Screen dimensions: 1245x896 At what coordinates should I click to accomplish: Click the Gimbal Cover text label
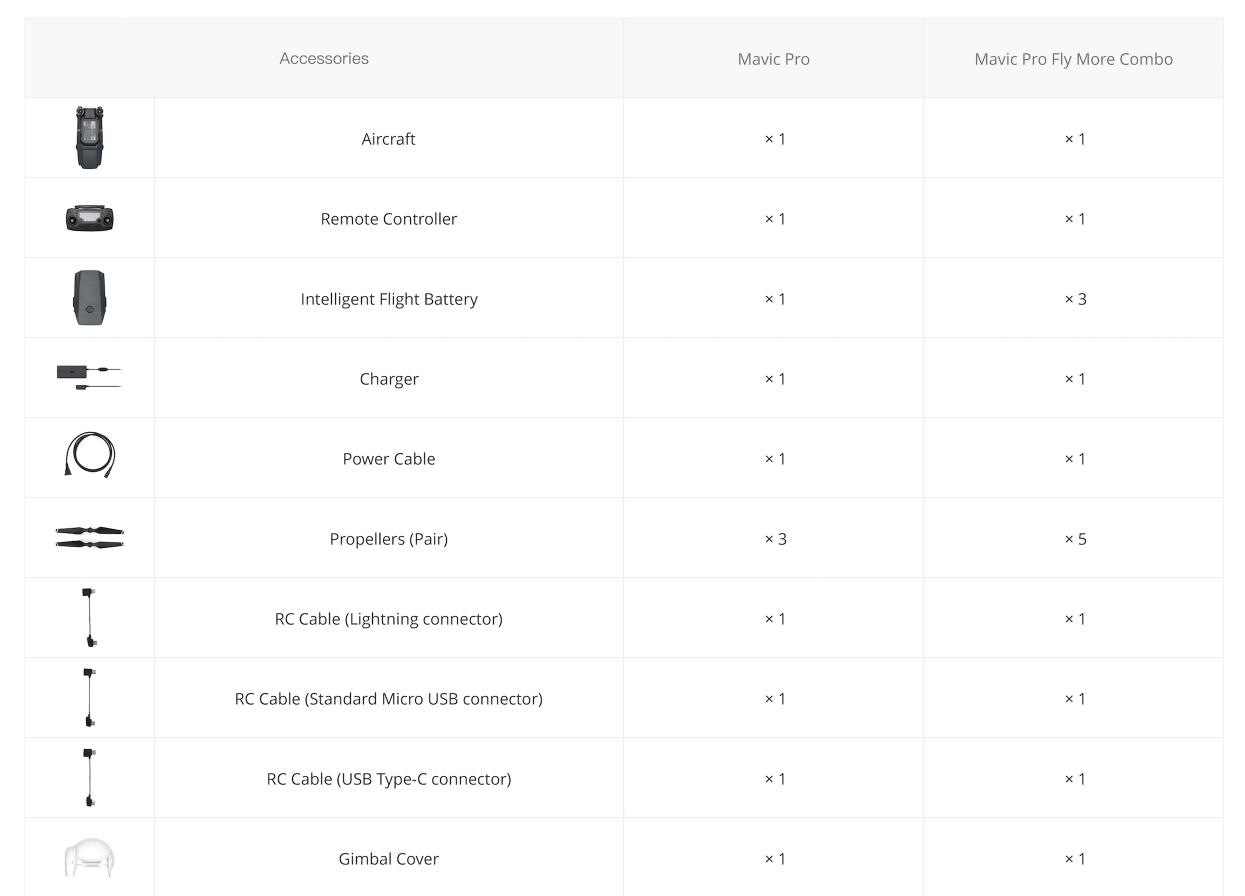click(389, 859)
